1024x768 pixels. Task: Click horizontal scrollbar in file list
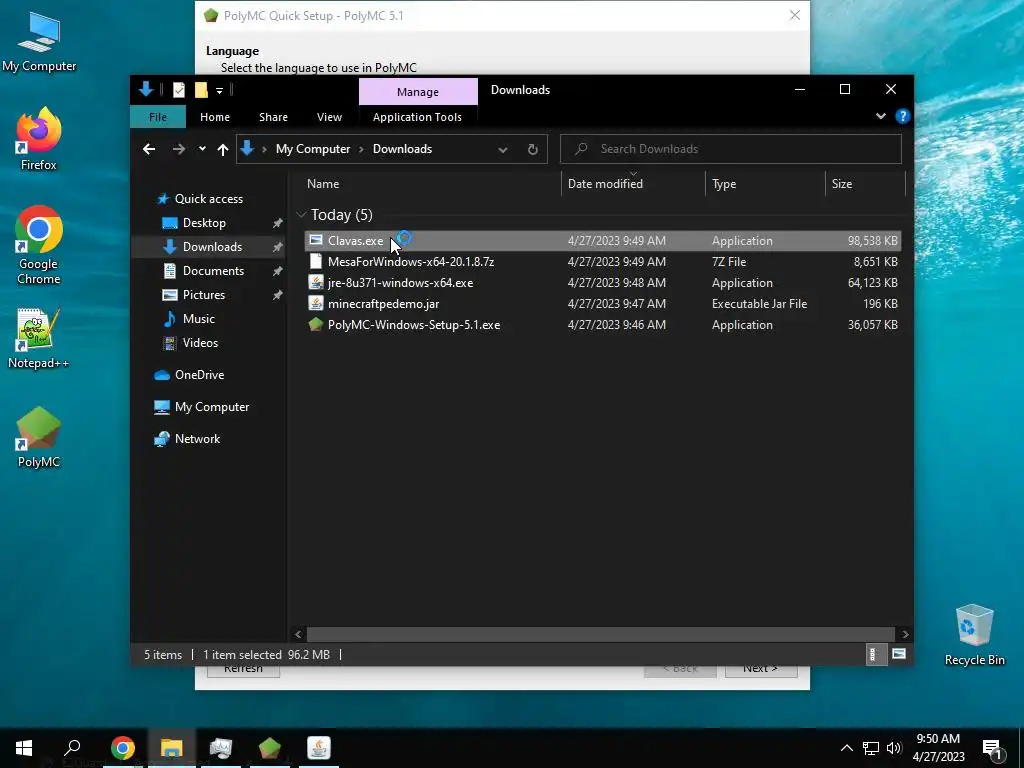pyautogui.click(x=600, y=634)
